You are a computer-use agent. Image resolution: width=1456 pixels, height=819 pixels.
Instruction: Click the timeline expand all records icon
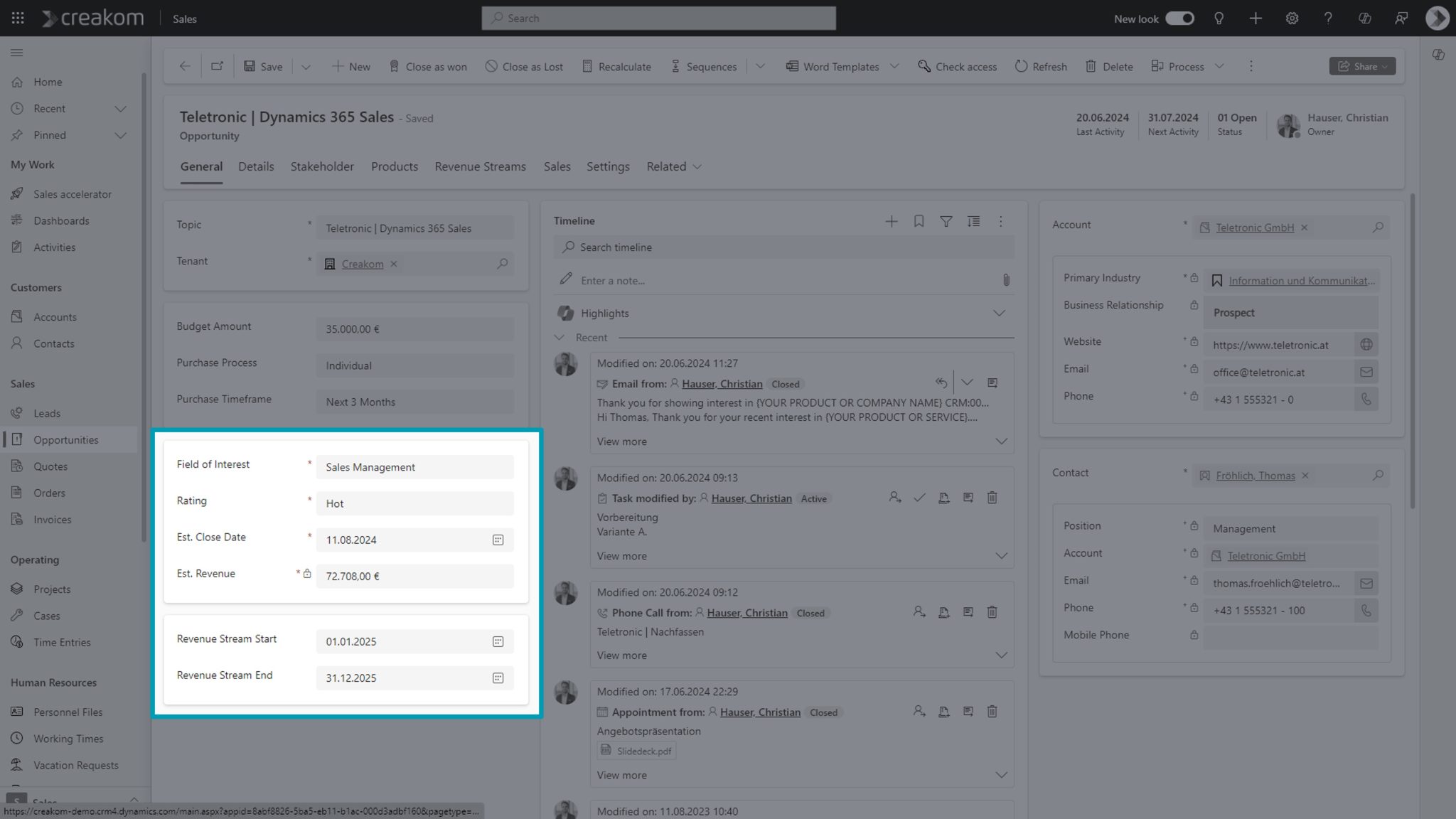973,221
